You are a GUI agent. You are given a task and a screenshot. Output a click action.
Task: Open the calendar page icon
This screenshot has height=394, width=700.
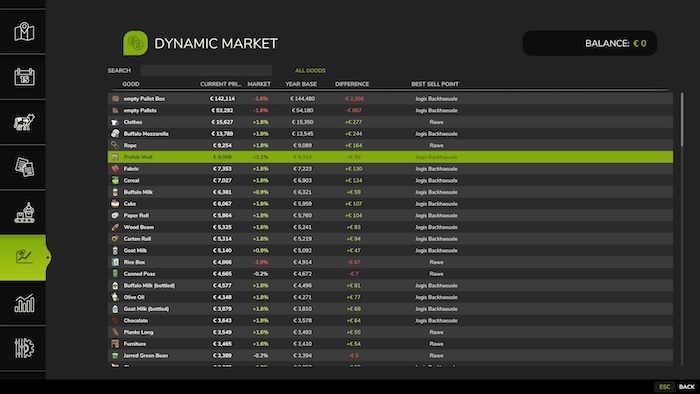point(24,77)
